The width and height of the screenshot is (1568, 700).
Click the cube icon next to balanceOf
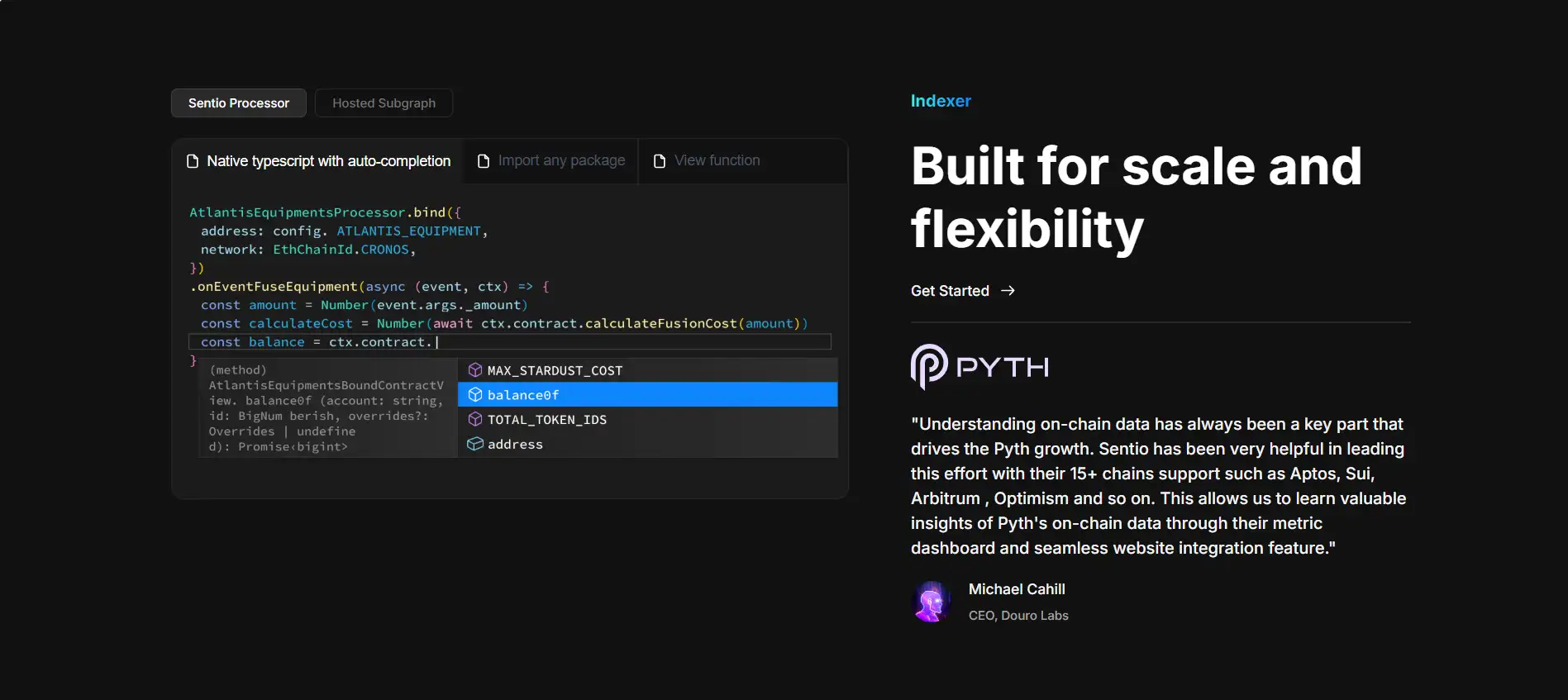point(475,395)
